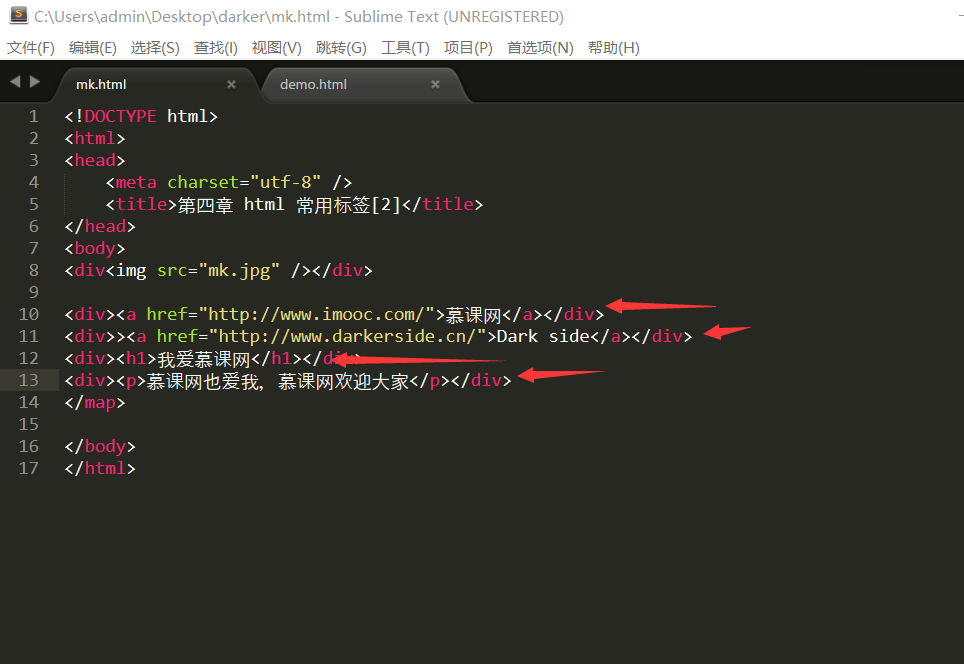Click the Sublime Text app icon in title bar
964x664 pixels.
pyautogui.click(x=19, y=15)
